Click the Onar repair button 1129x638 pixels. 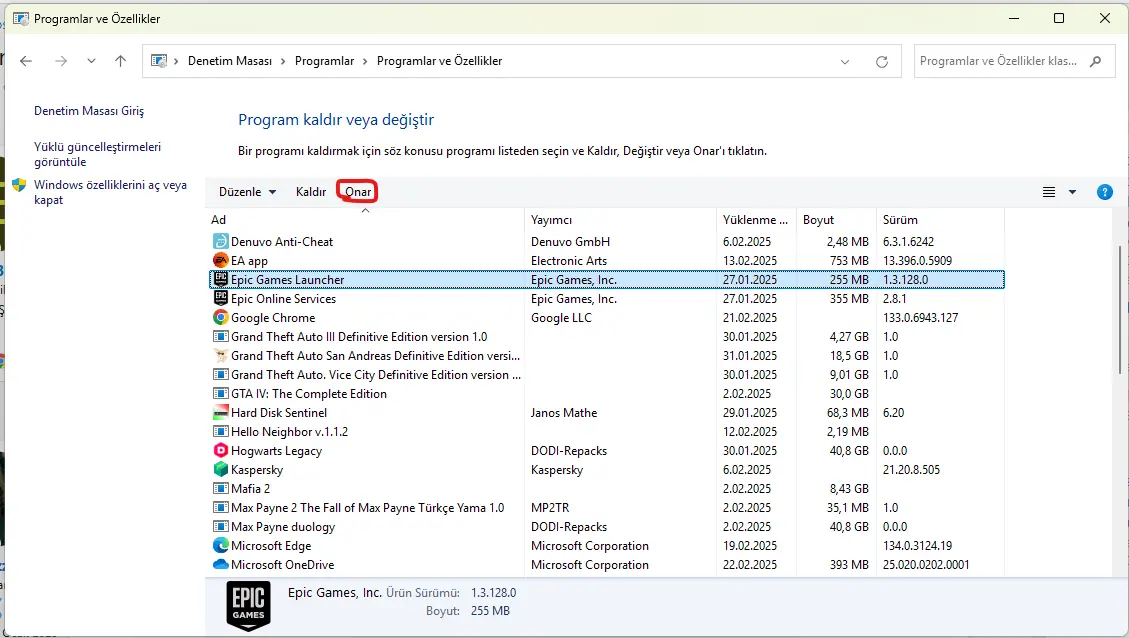click(x=358, y=192)
